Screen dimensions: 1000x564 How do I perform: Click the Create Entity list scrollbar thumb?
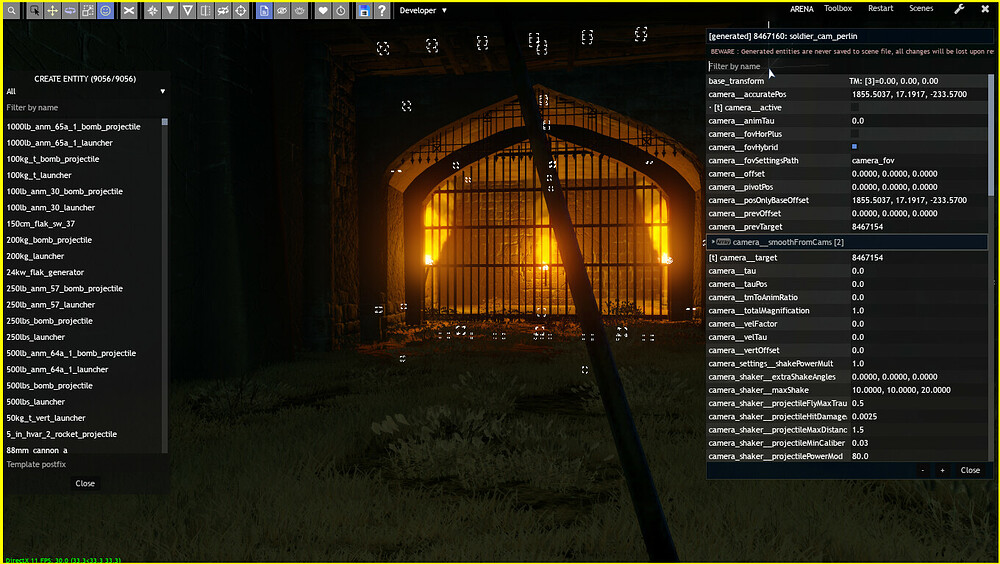(165, 122)
